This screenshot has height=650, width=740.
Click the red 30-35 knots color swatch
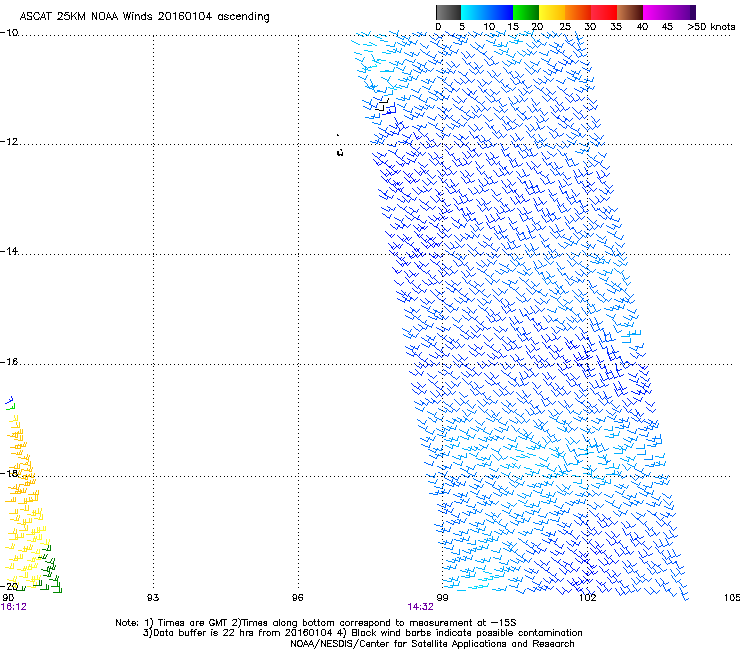tap(604, 12)
